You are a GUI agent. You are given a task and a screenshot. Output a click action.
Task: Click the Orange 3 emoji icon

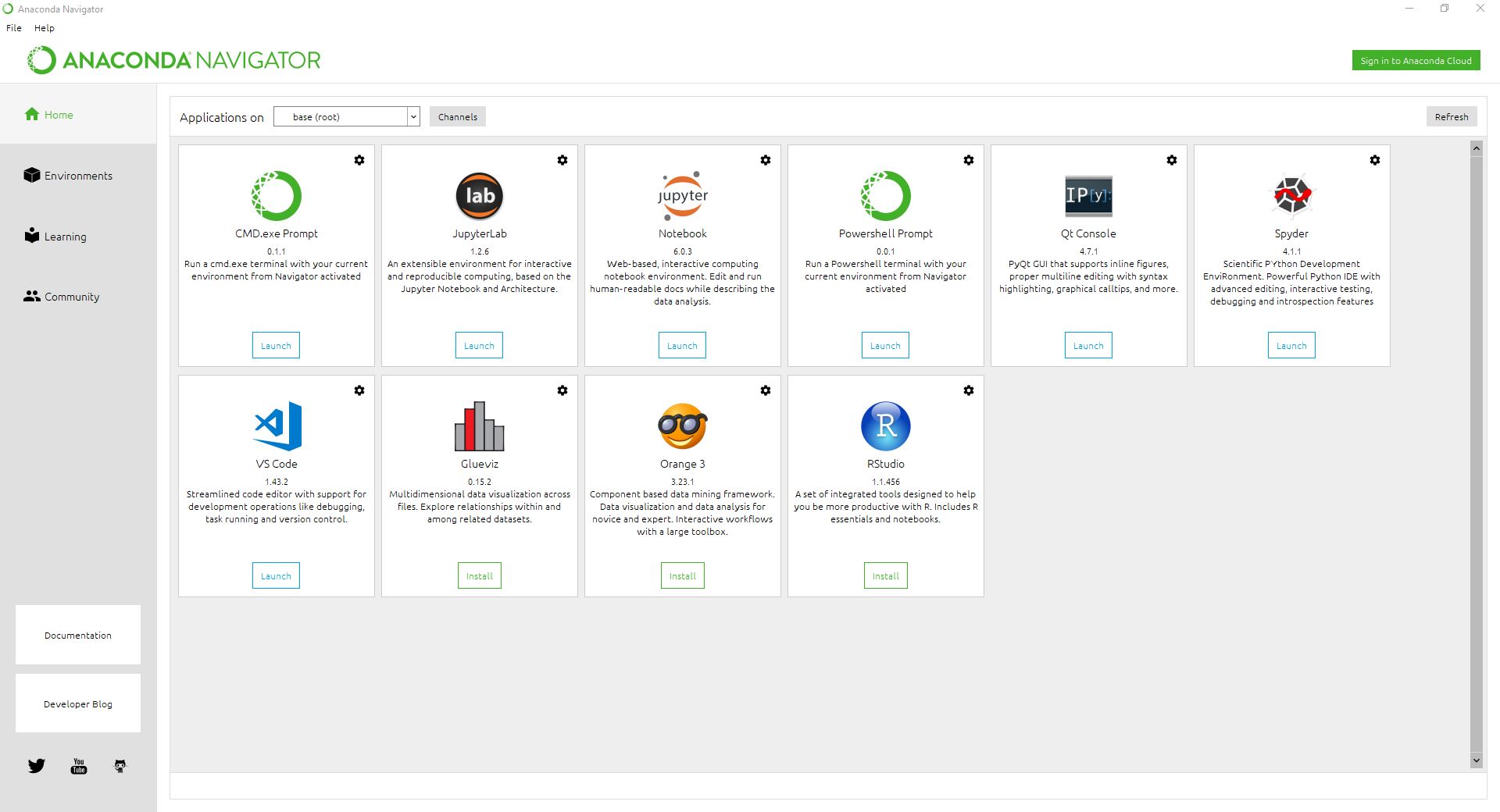pyautogui.click(x=682, y=426)
